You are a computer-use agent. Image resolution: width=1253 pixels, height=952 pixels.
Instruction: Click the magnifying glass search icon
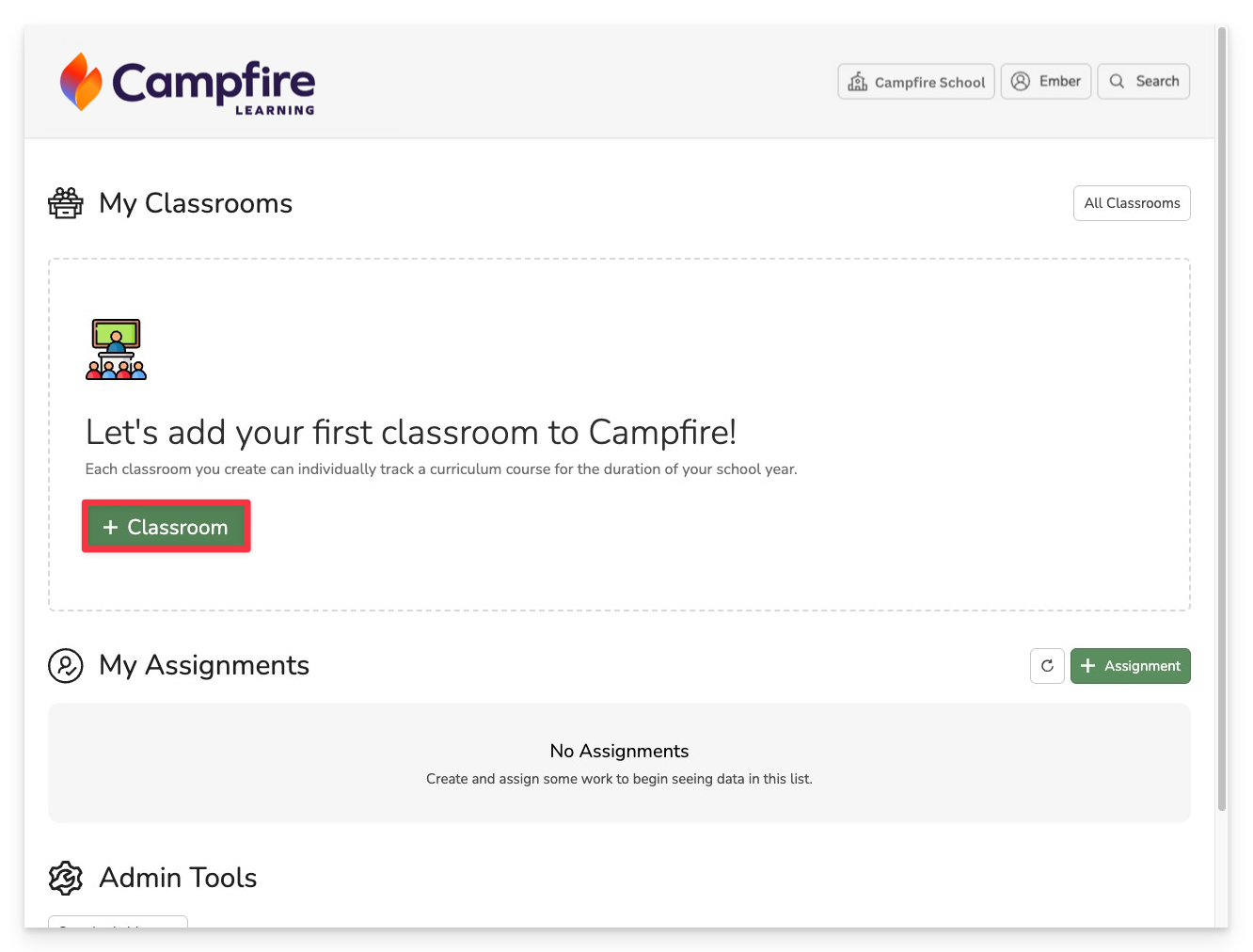click(x=1117, y=82)
